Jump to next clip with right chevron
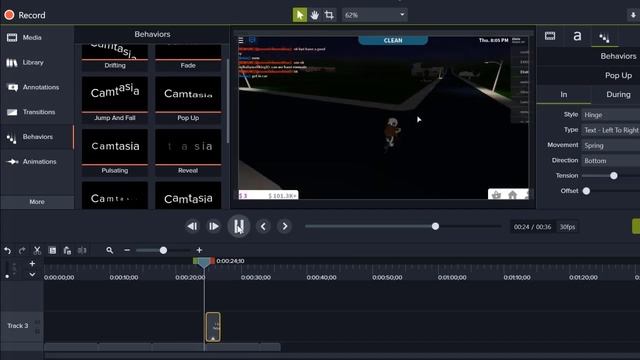 pos(284,226)
